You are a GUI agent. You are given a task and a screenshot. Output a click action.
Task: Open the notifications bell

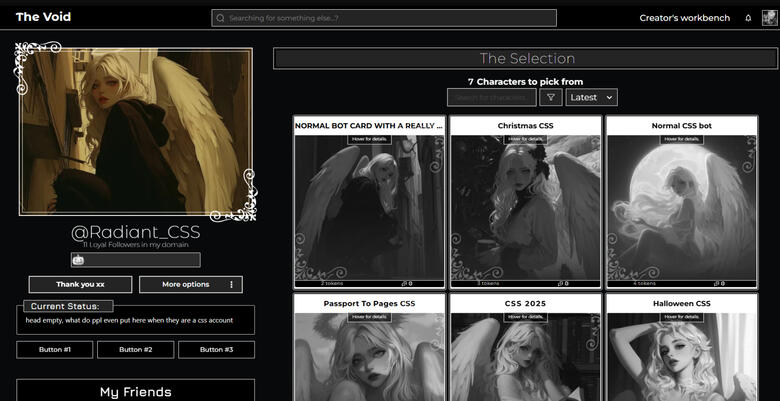pyautogui.click(x=748, y=18)
